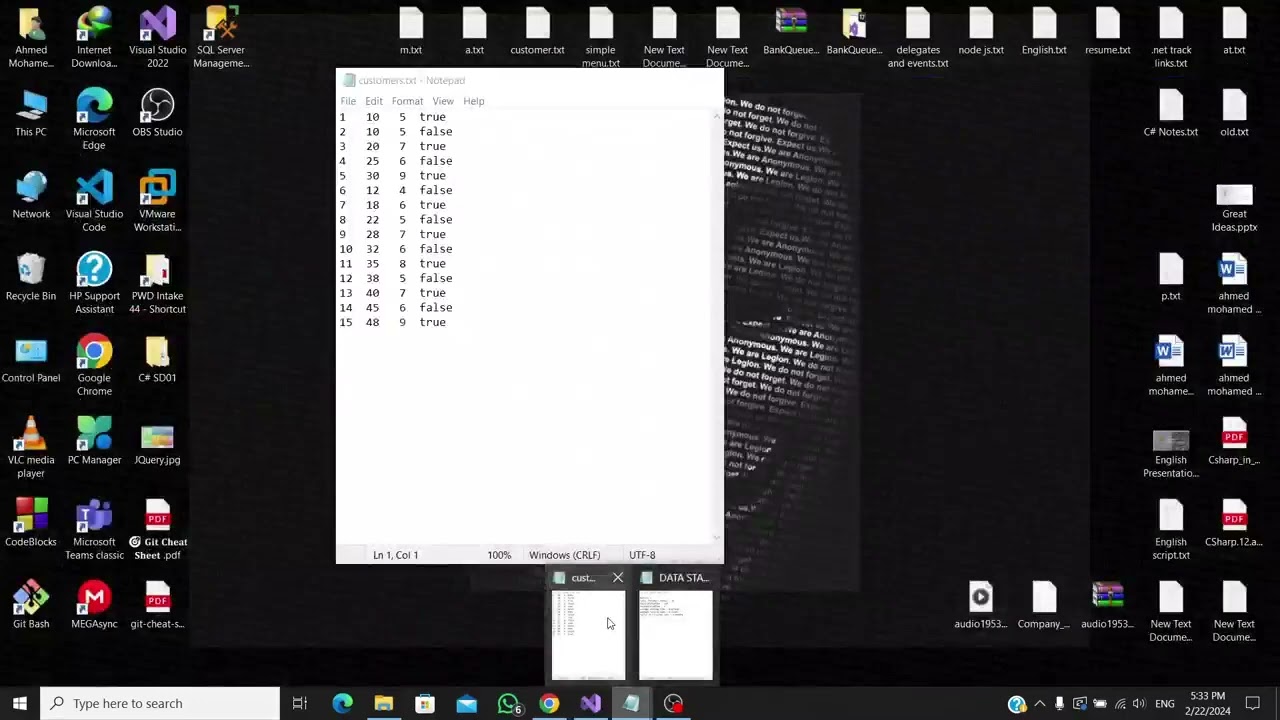
Task: Click the ENG language indicator
Action: tap(1165, 703)
